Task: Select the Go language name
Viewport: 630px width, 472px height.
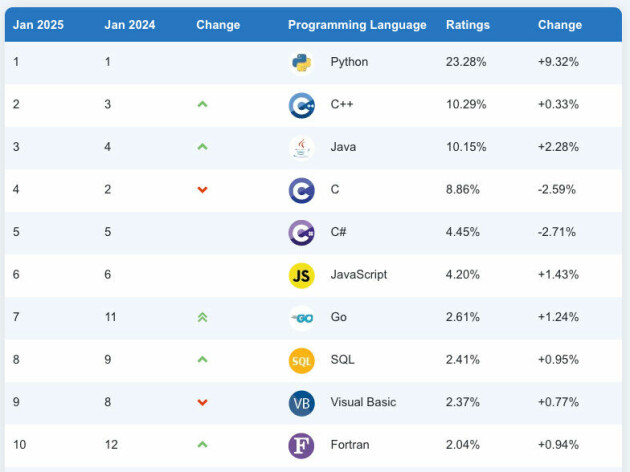Action: pos(339,317)
